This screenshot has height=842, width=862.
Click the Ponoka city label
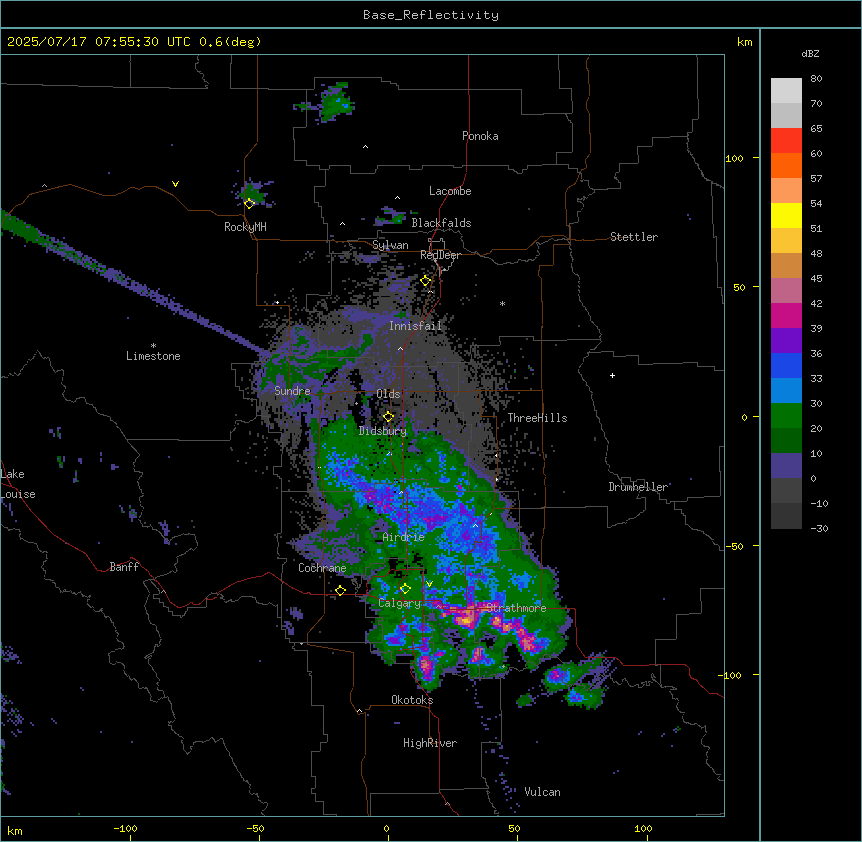(x=480, y=136)
